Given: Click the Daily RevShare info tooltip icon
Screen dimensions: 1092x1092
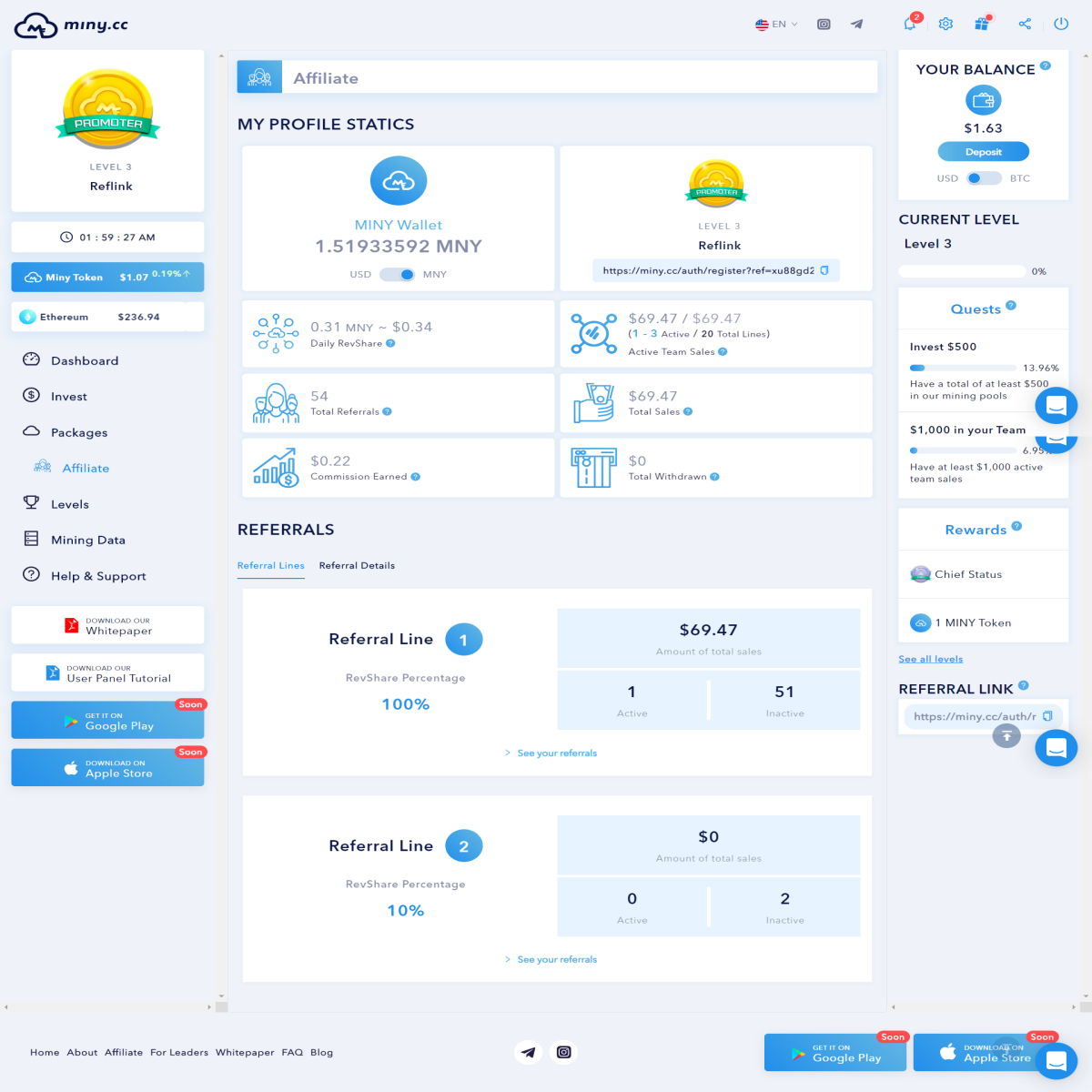Looking at the screenshot, I should [390, 343].
